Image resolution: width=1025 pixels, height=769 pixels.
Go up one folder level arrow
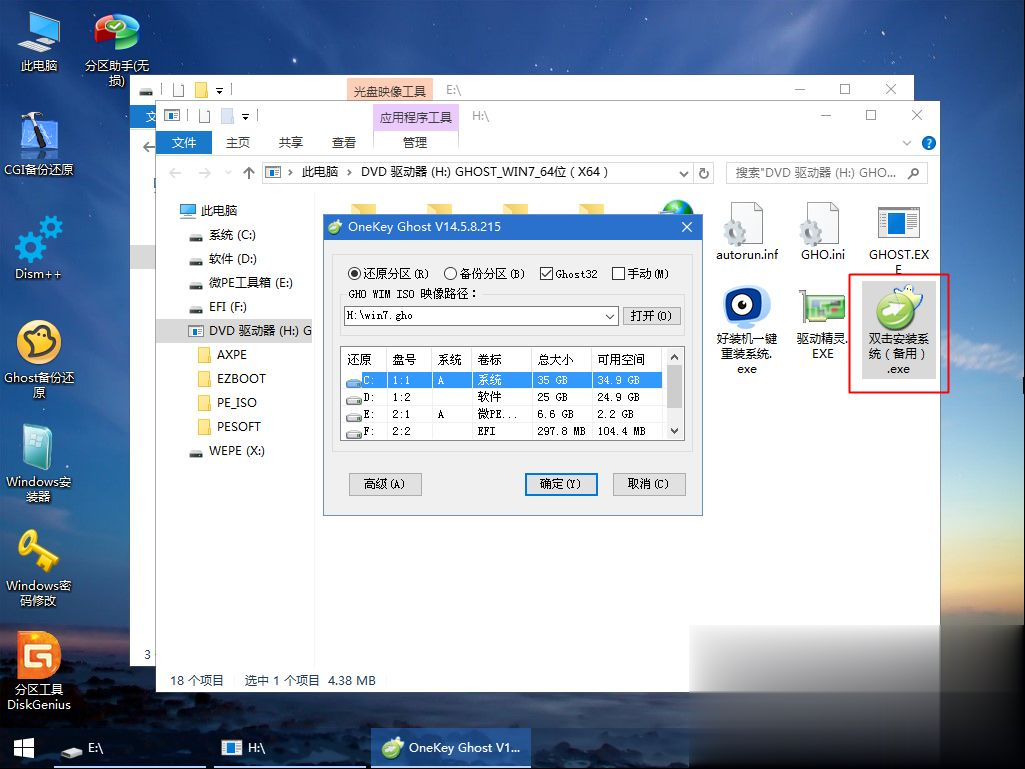click(x=248, y=173)
